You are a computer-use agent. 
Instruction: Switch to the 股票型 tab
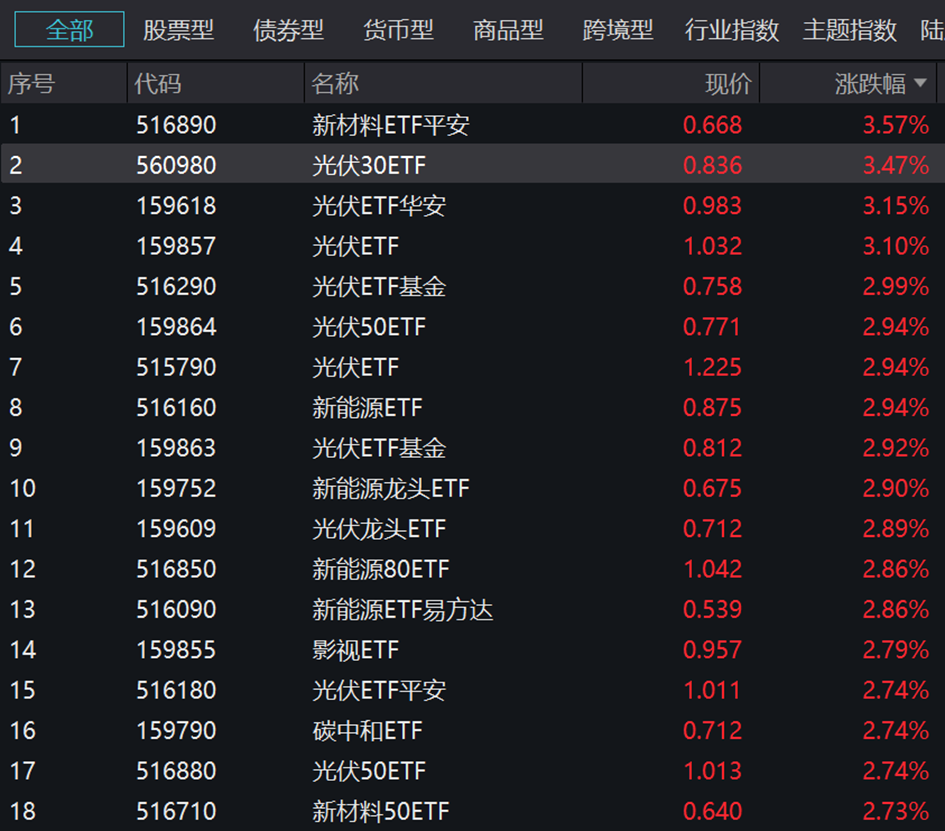point(178,30)
